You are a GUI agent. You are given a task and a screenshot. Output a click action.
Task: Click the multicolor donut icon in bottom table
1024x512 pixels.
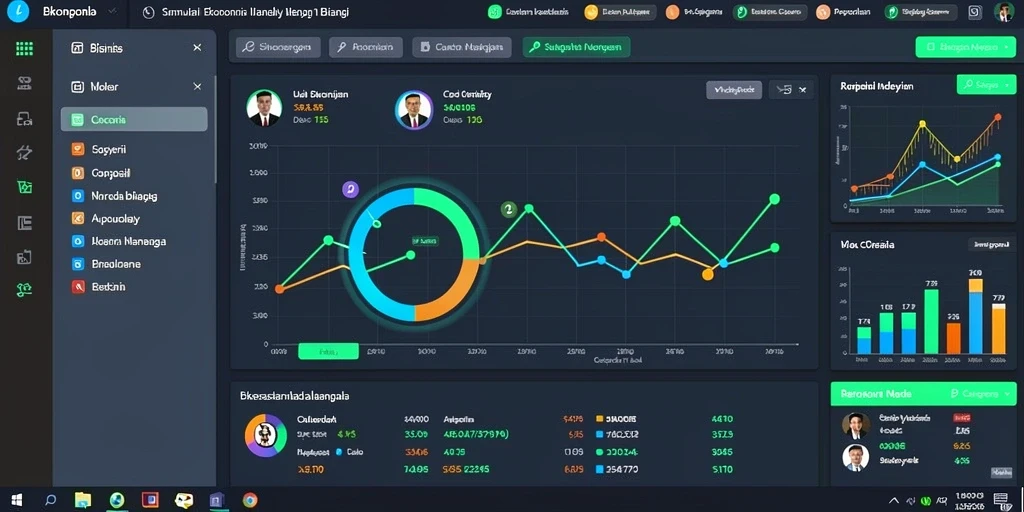pos(266,435)
